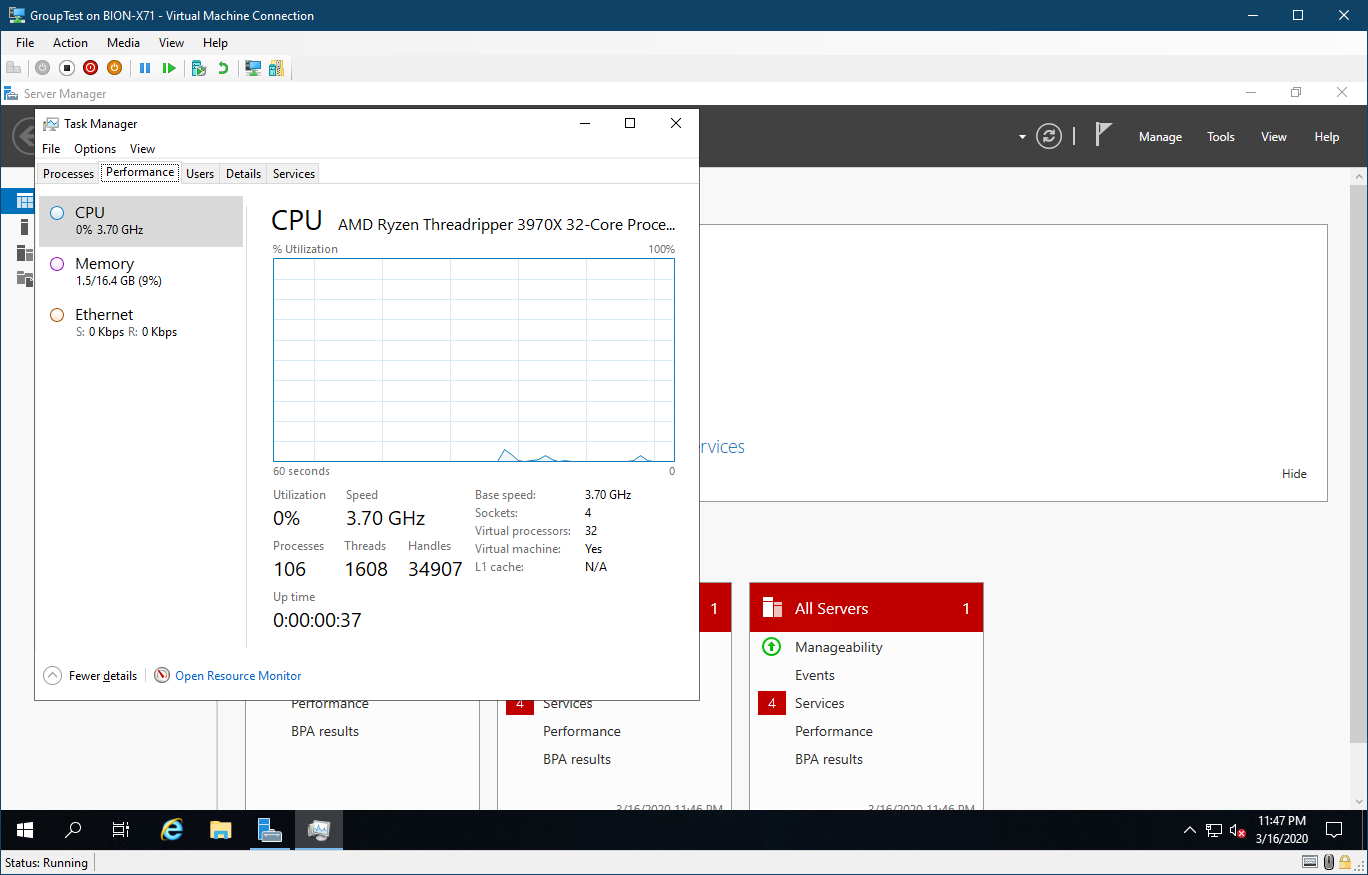
Task: Open the VM Connection Help menu
Action: click(215, 43)
